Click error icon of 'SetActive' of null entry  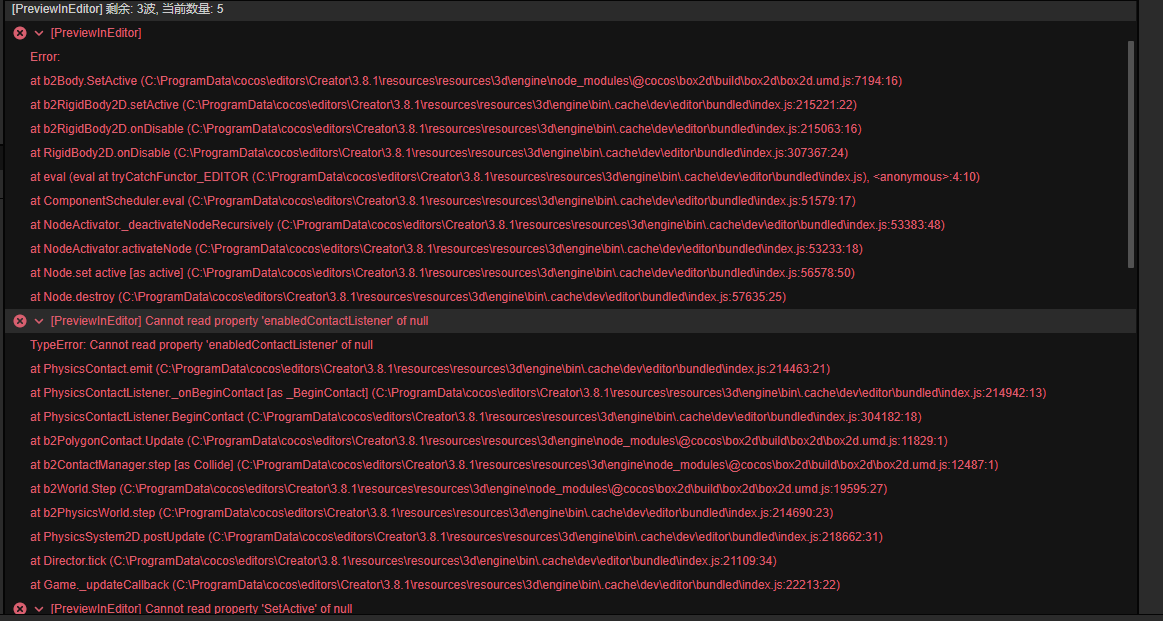point(20,609)
